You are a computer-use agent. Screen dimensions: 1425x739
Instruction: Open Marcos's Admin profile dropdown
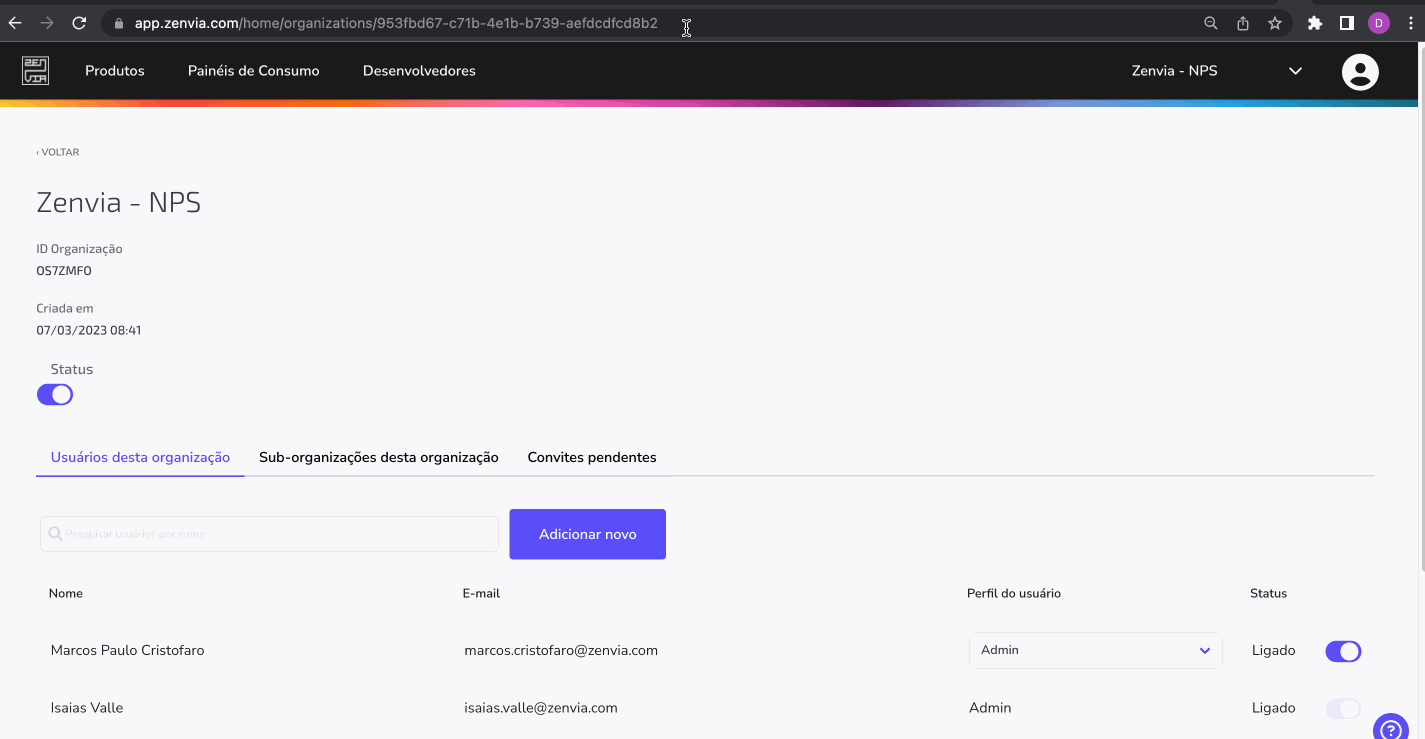coord(1095,650)
